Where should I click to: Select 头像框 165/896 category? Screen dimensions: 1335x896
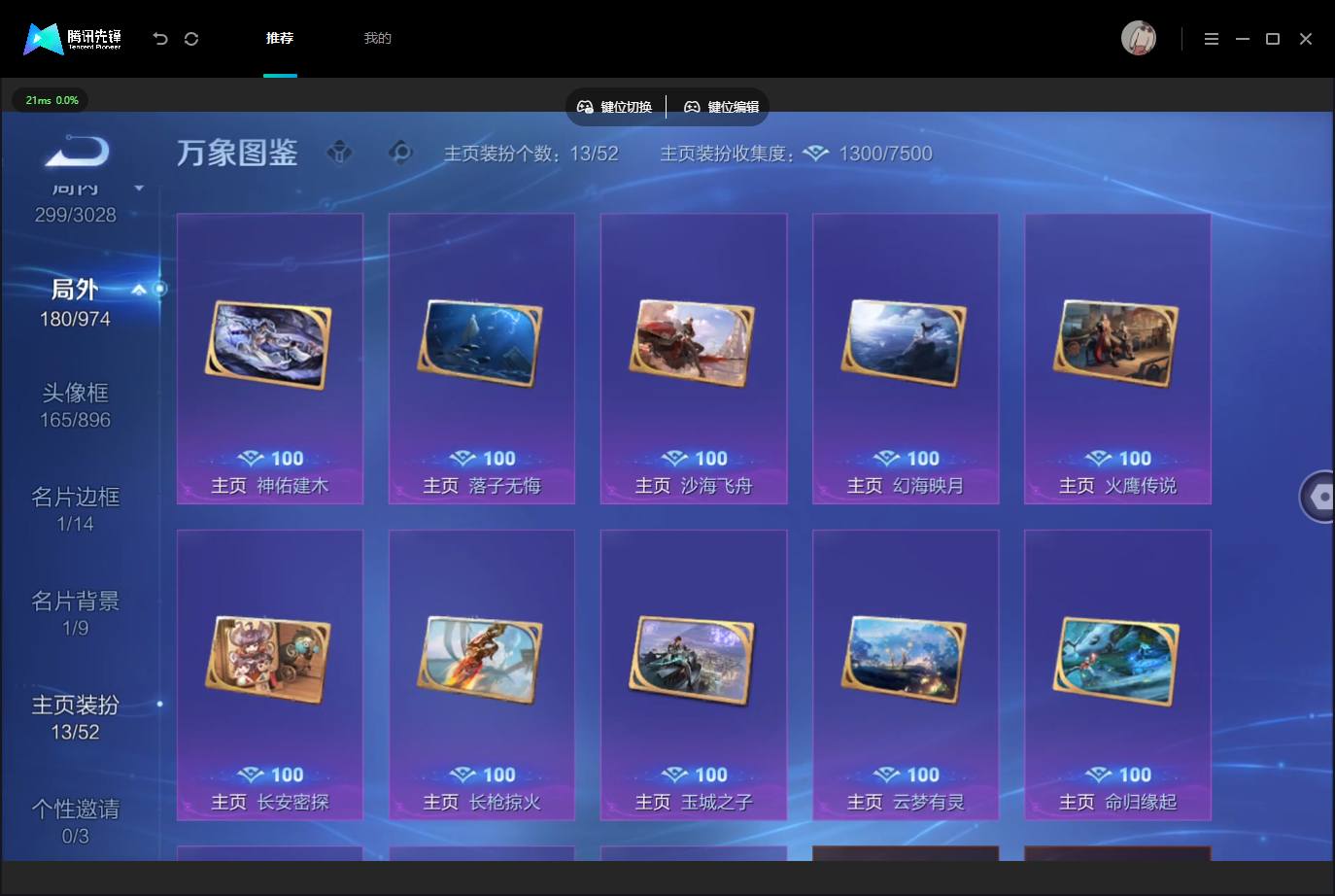point(75,405)
